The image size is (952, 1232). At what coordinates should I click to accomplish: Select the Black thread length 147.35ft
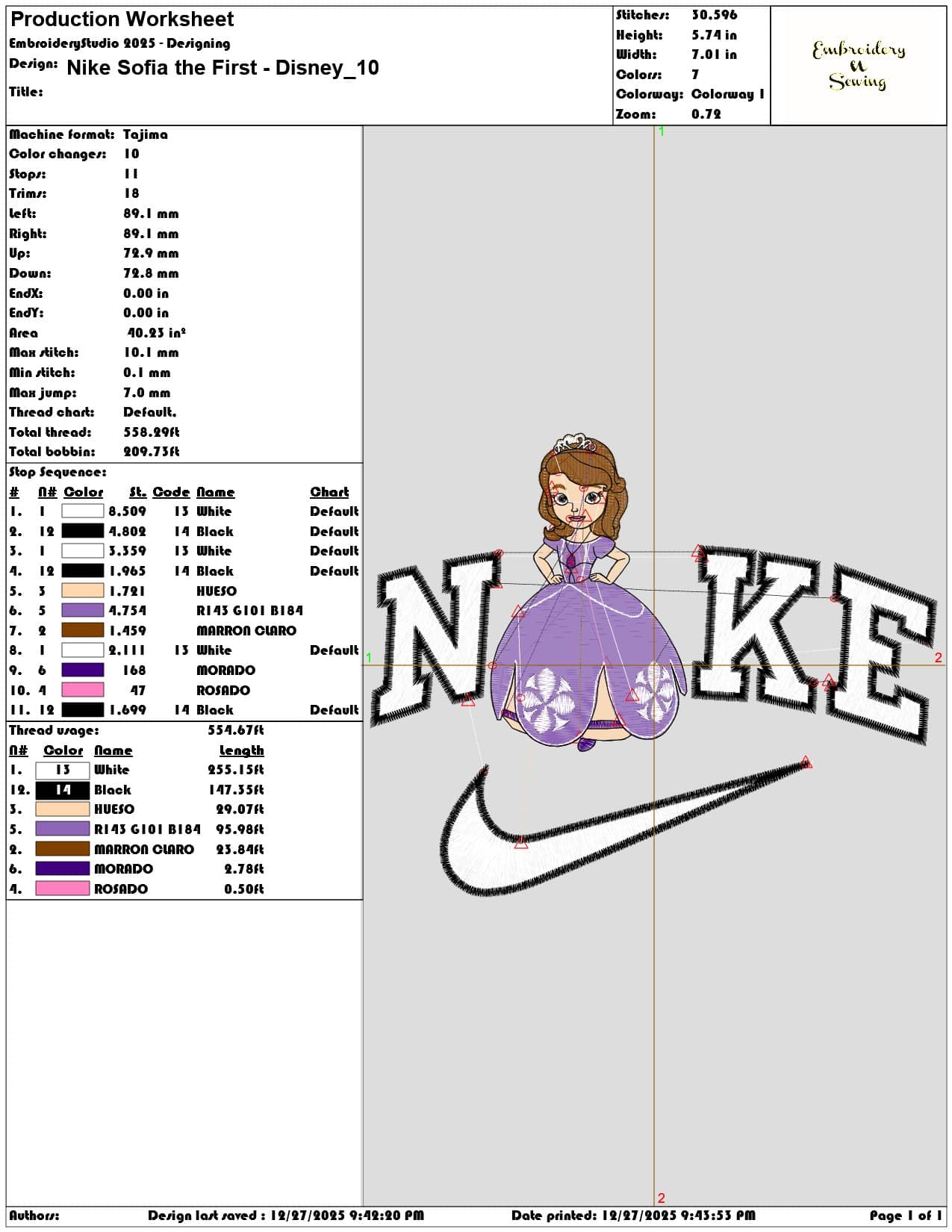click(x=236, y=790)
